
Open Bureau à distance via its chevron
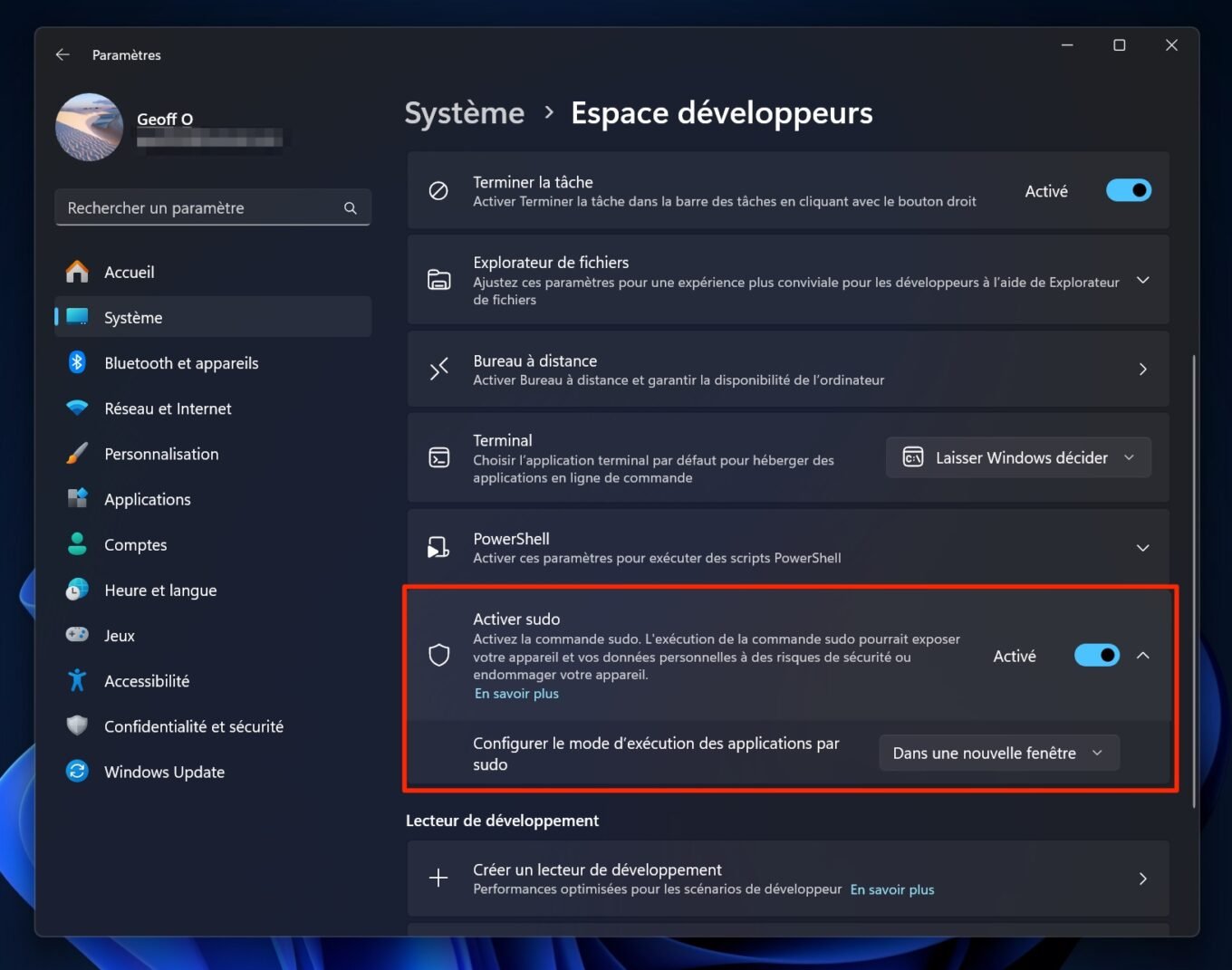(1142, 370)
